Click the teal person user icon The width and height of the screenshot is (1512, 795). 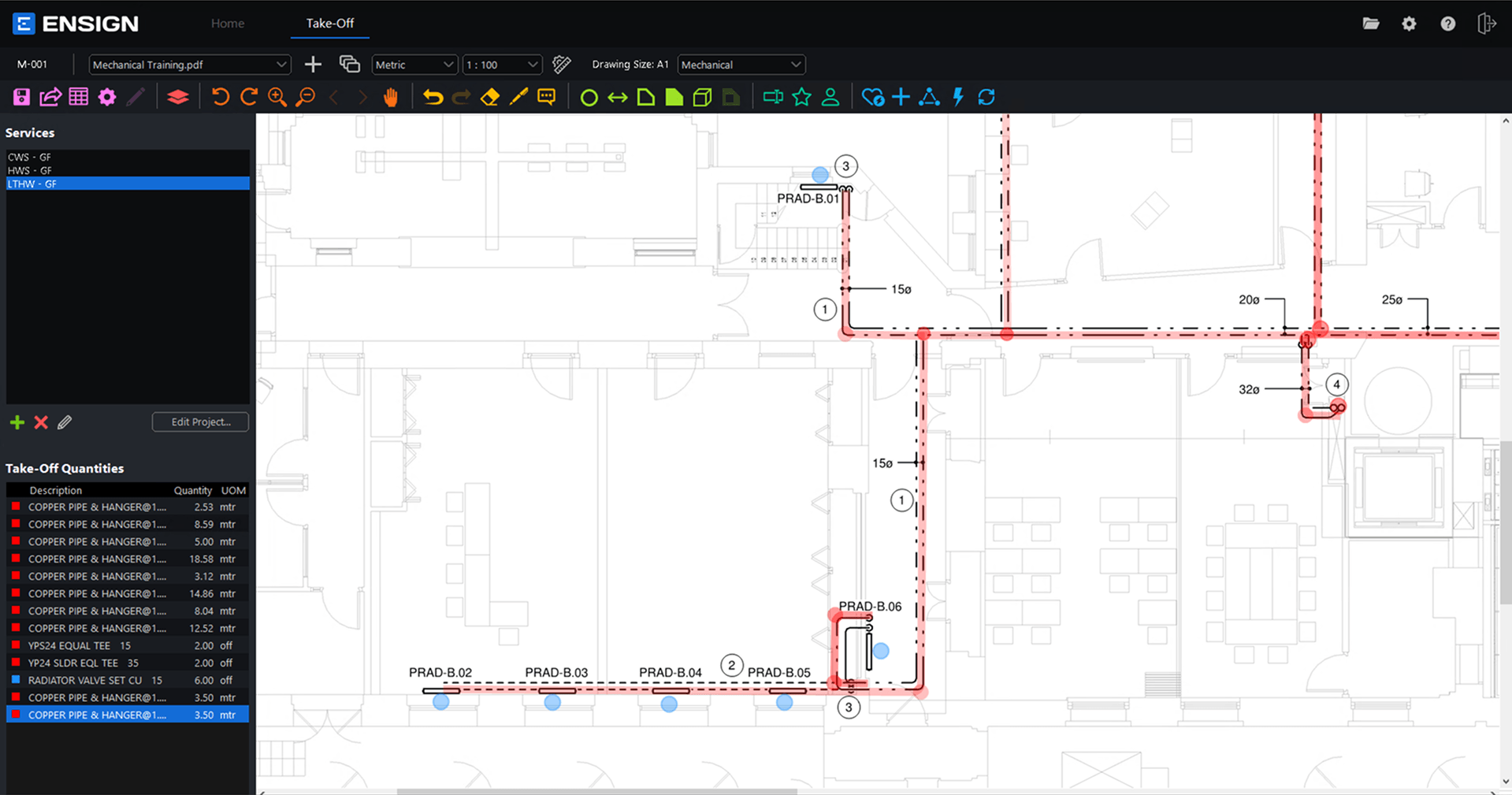tap(830, 97)
